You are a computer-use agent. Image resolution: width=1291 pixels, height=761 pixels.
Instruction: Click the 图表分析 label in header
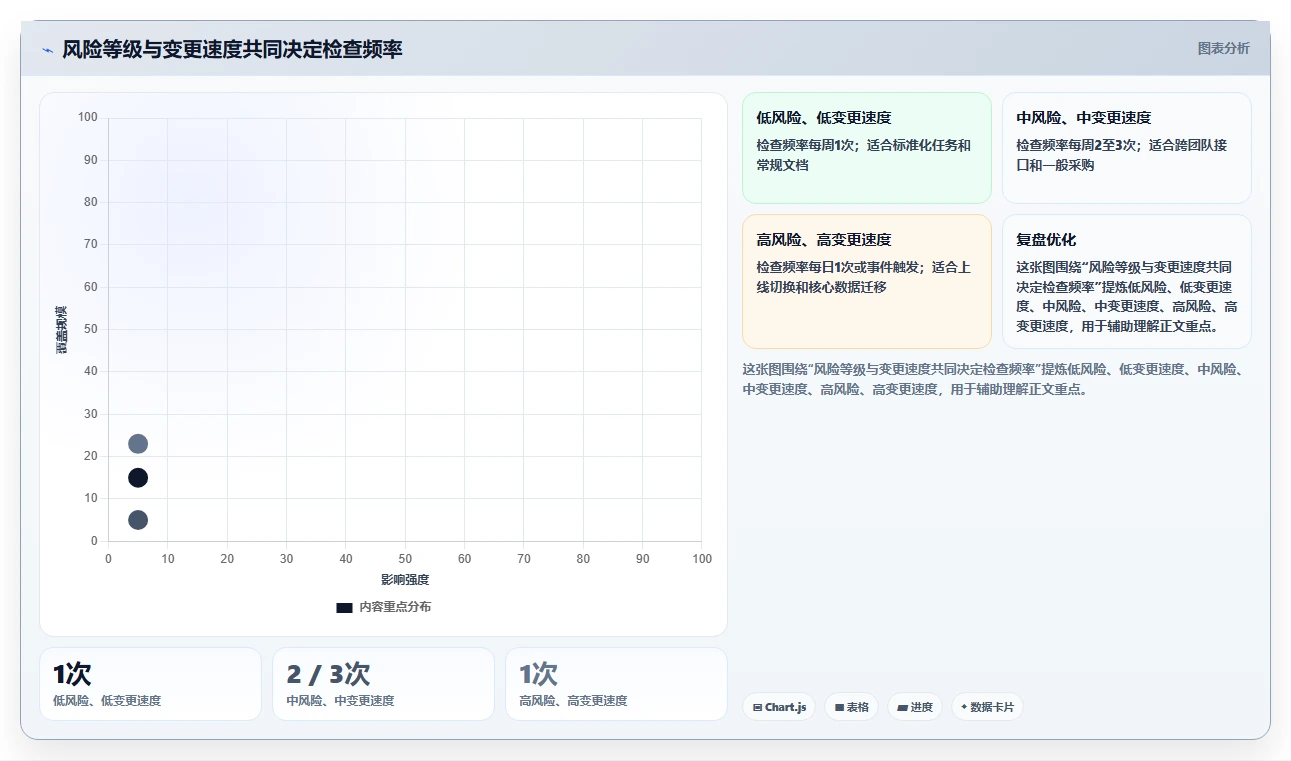coord(1223,48)
